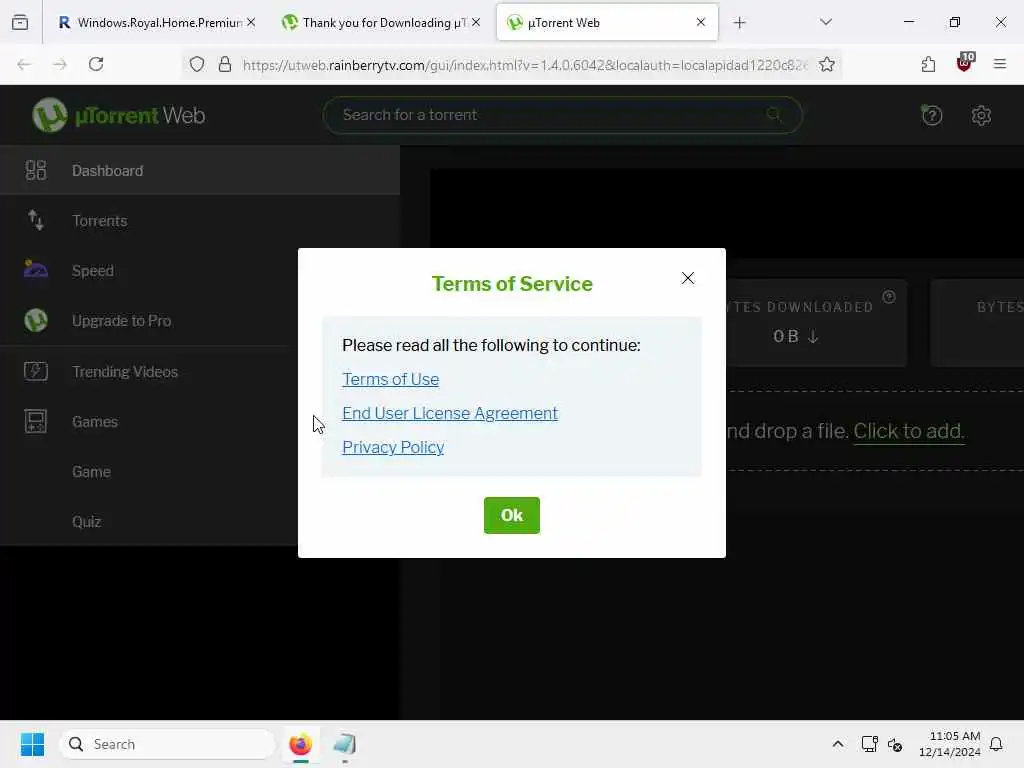Viewport: 1024px width, 768px height.
Task: Select Game sub-item in sidebar
Action: pyautogui.click(x=91, y=472)
